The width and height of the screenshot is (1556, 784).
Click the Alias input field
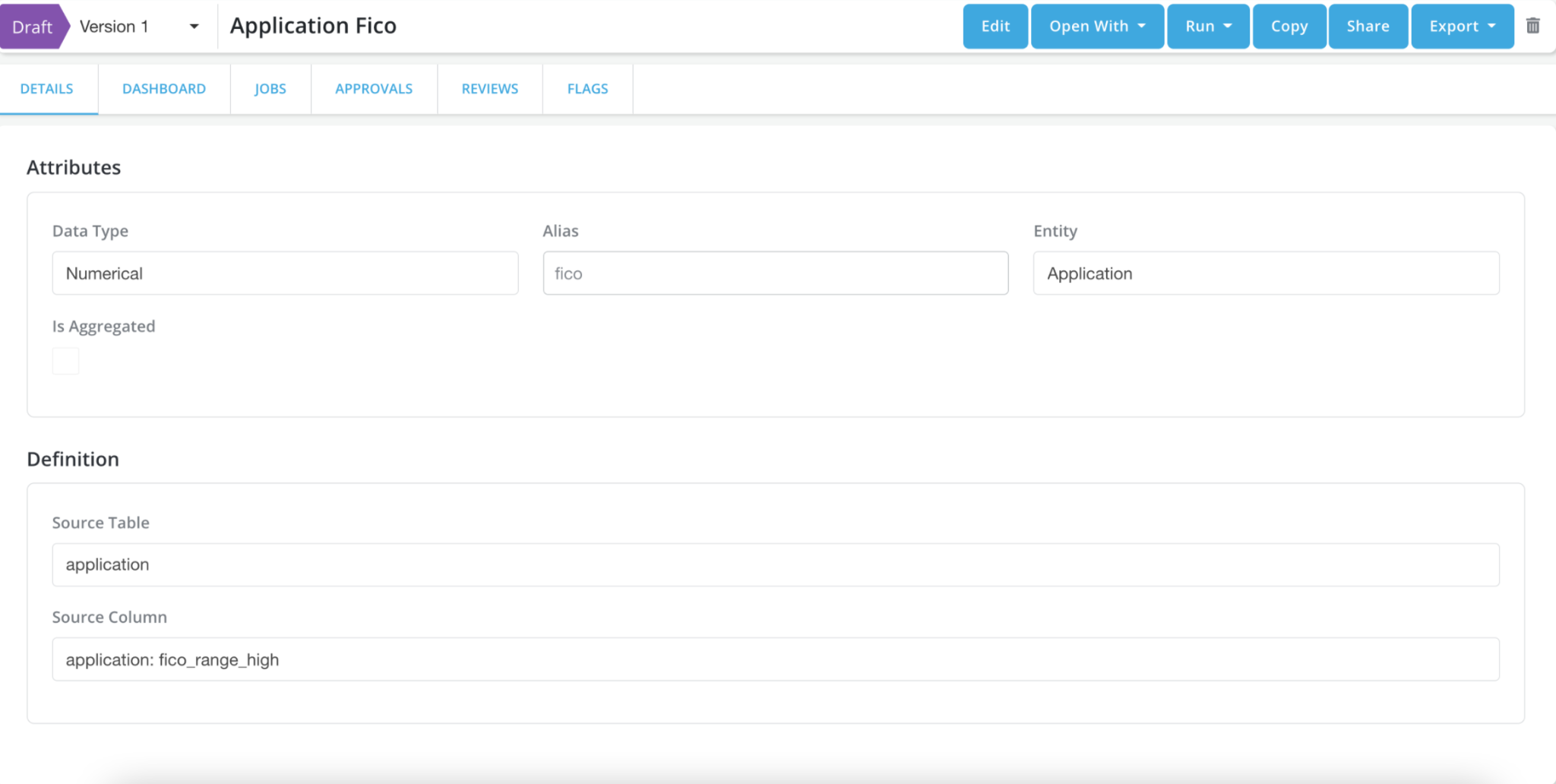coord(775,273)
